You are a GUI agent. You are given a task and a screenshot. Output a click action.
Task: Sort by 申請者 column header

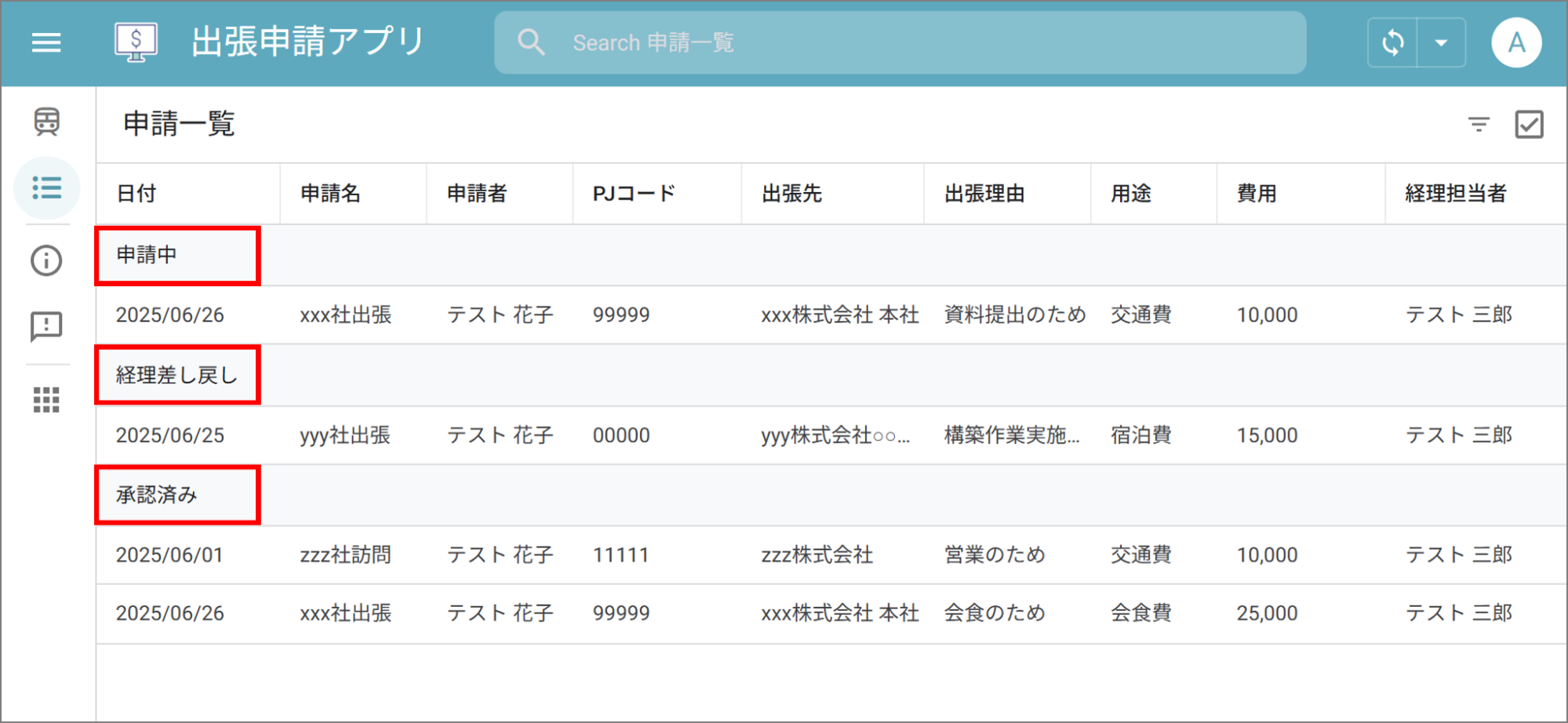pos(477,194)
